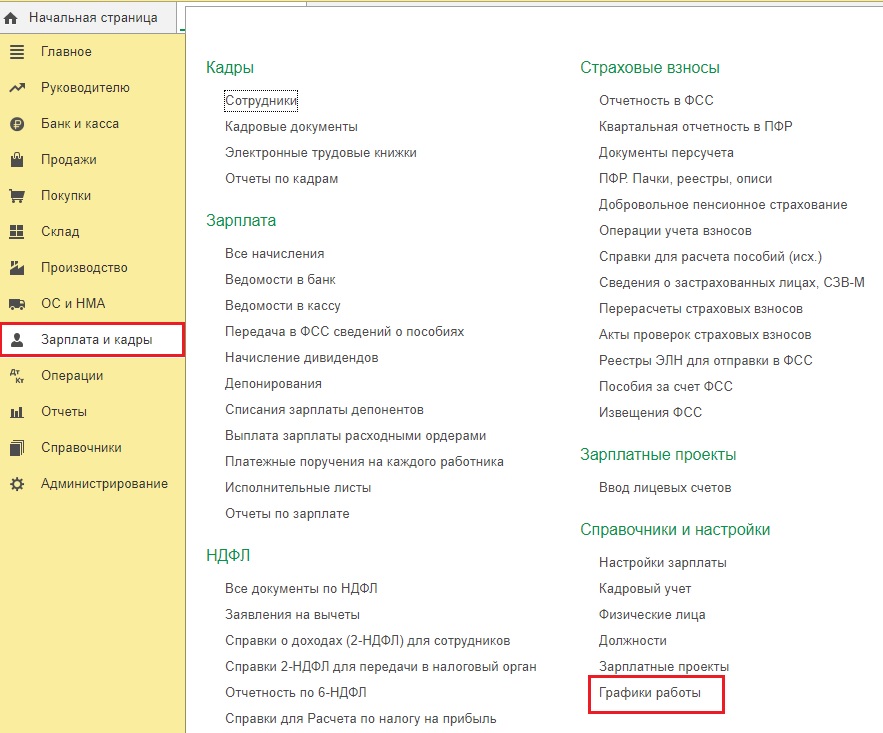Image resolution: width=883 pixels, height=733 pixels.
Task: Open Выплата зарплаты расходными ордерами
Action: tap(355, 436)
